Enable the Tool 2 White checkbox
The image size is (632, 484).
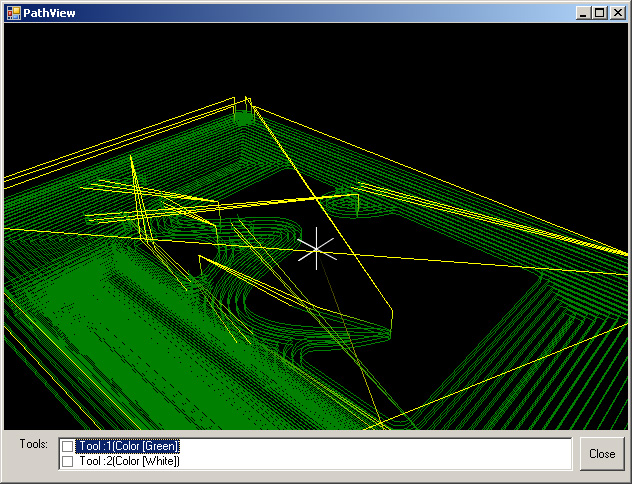pos(67,461)
